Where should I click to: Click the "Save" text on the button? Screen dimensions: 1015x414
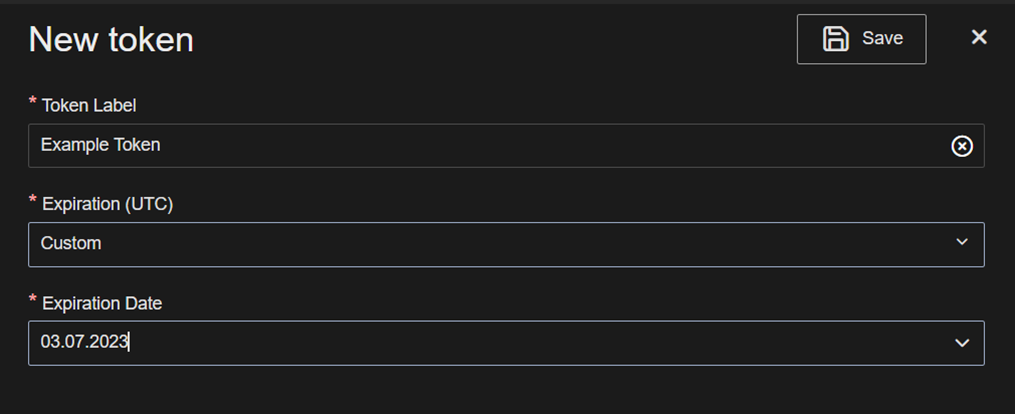tap(882, 39)
